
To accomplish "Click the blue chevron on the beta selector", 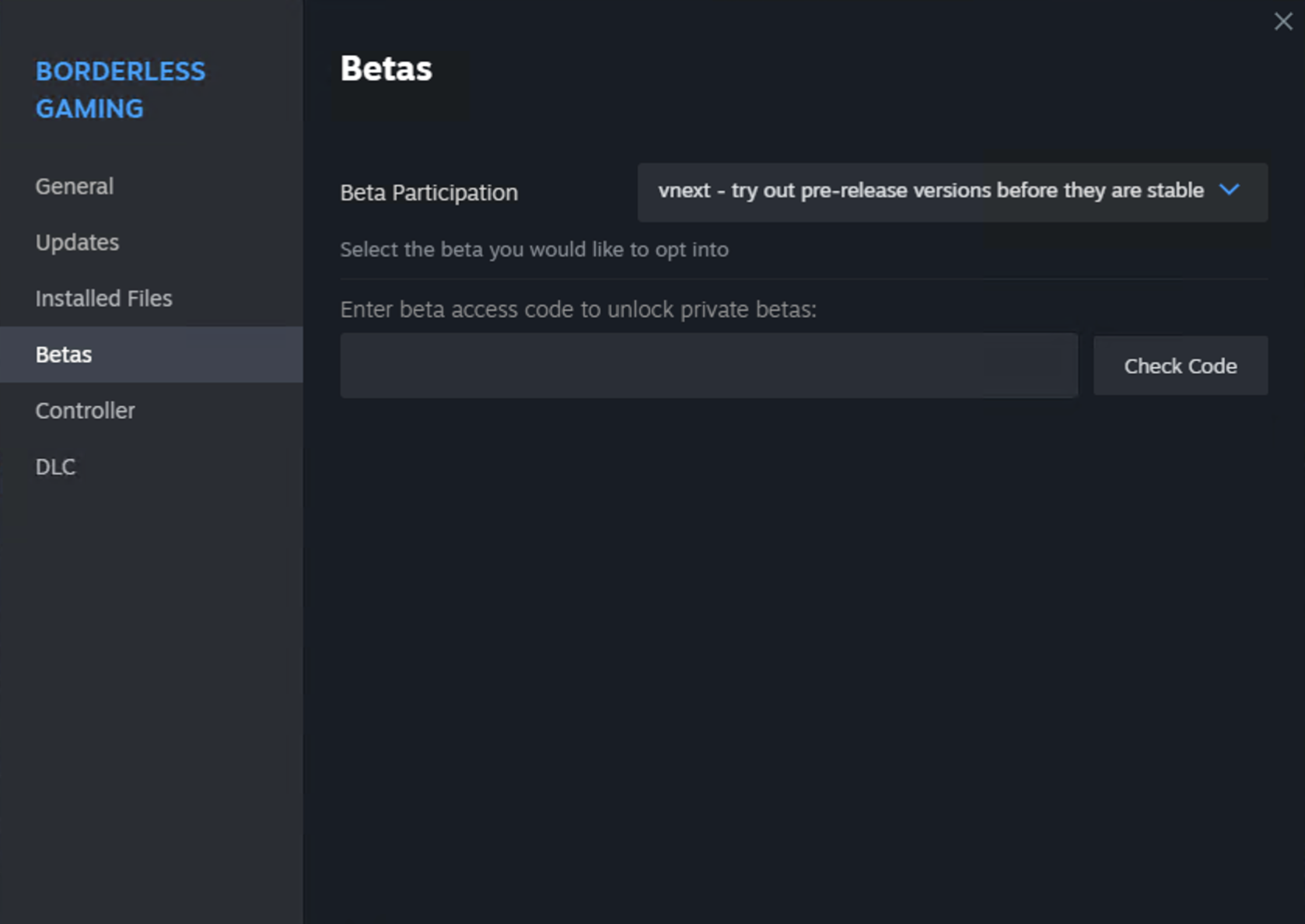I will 1231,191.
